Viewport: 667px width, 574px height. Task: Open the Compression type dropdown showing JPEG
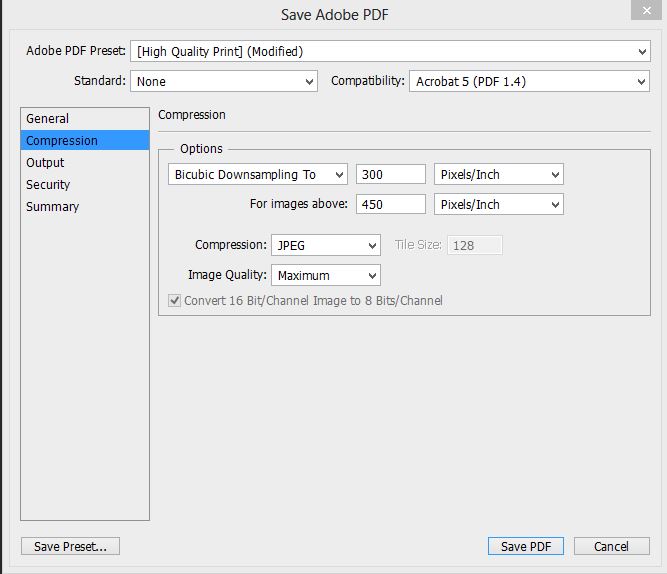(x=326, y=245)
